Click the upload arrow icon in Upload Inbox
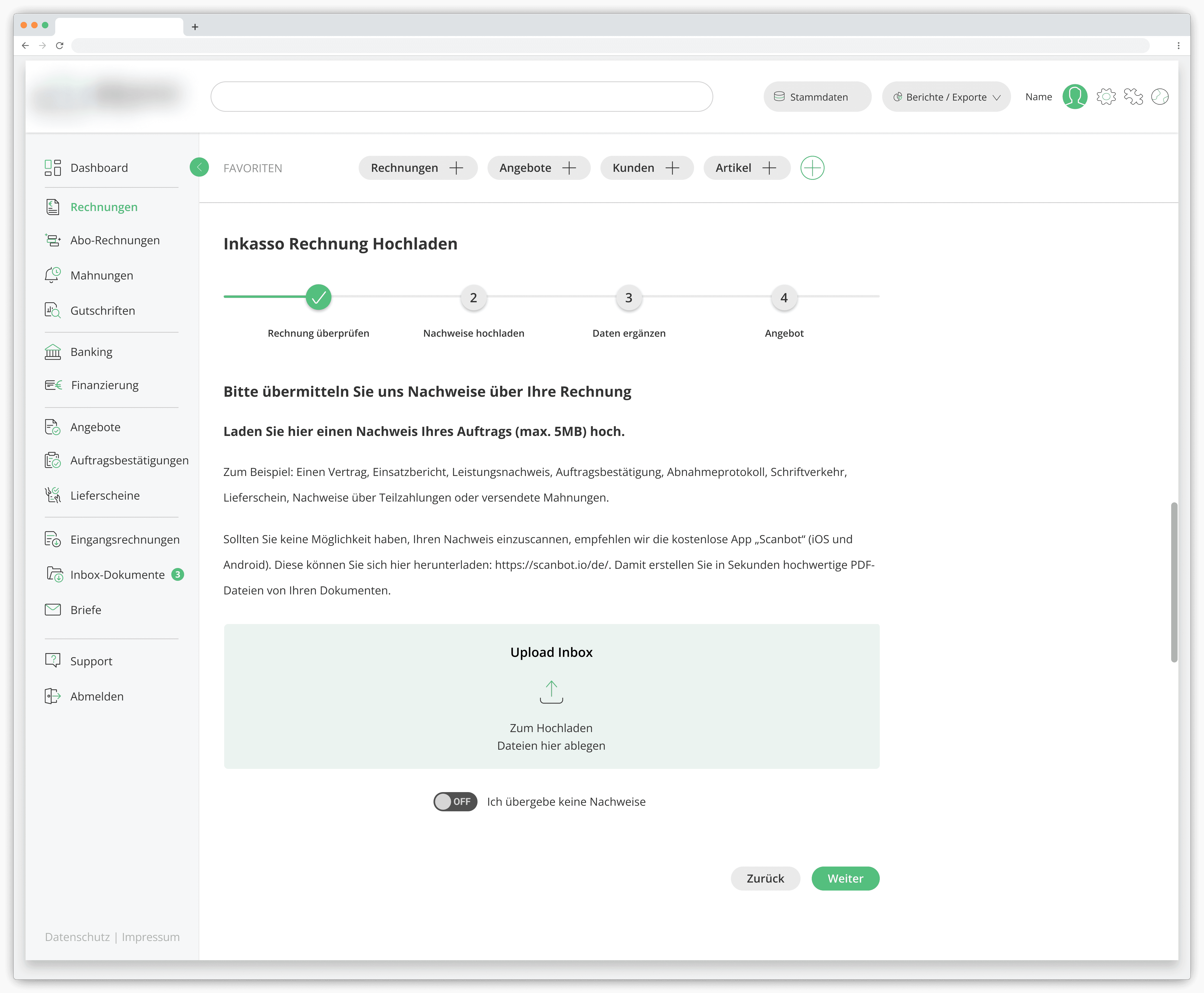The image size is (1204, 993). pyautogui.click(x=551, y=692)
